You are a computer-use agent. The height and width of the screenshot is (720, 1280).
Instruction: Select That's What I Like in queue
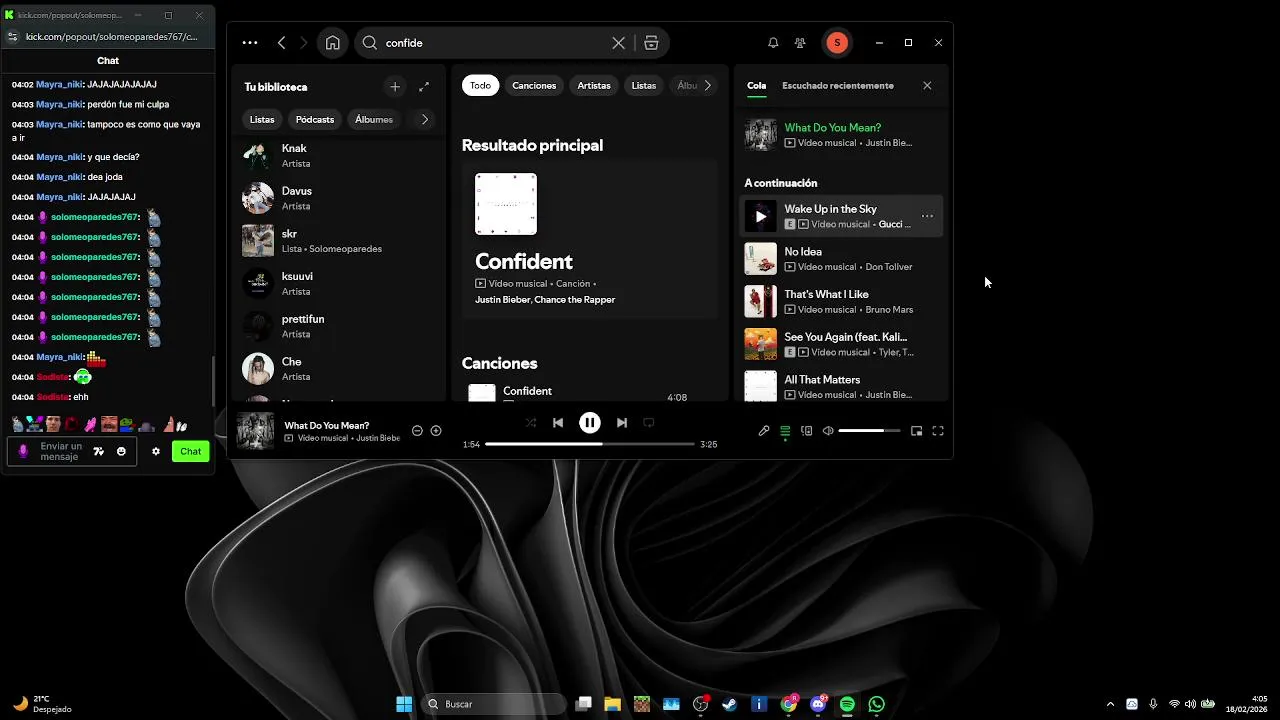click(842, 302)
